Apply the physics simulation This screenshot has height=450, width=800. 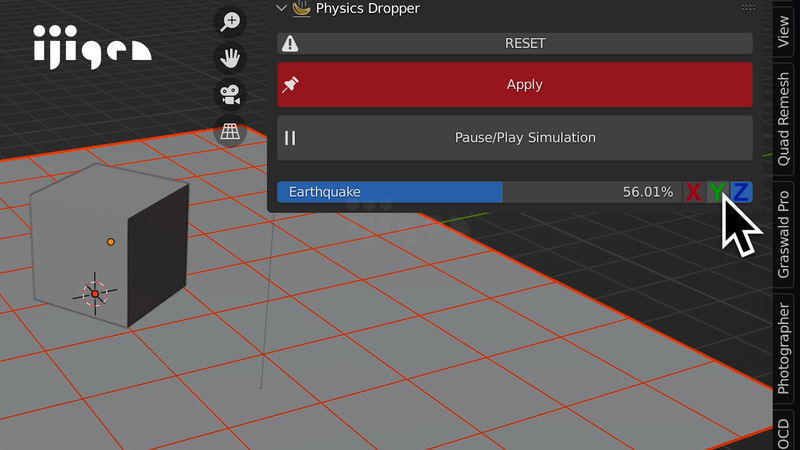tap(515, 85)
